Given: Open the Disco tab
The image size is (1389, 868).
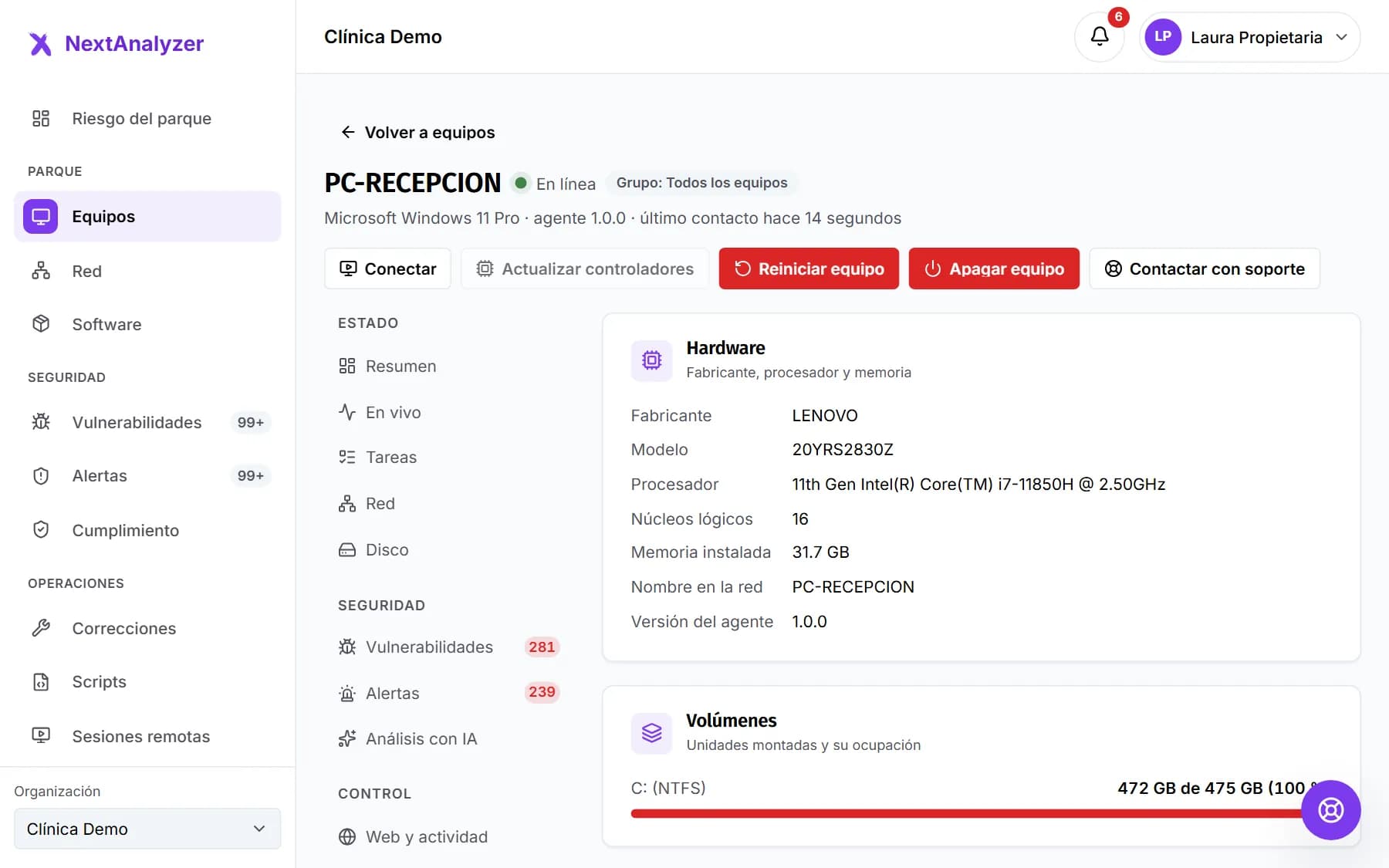Looking at the screenshot, I should 449,549.
